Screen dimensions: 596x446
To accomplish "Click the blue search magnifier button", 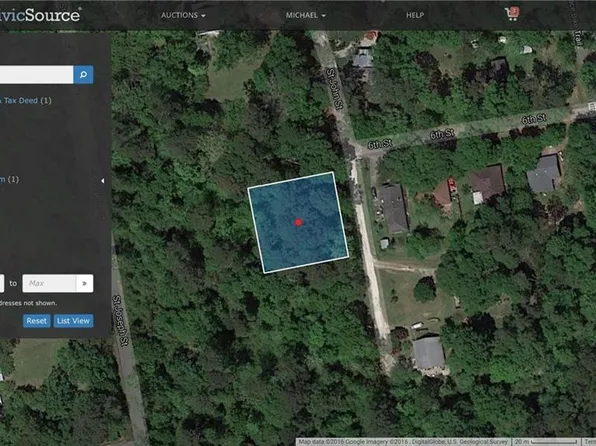I will click(x=83, y=75).
